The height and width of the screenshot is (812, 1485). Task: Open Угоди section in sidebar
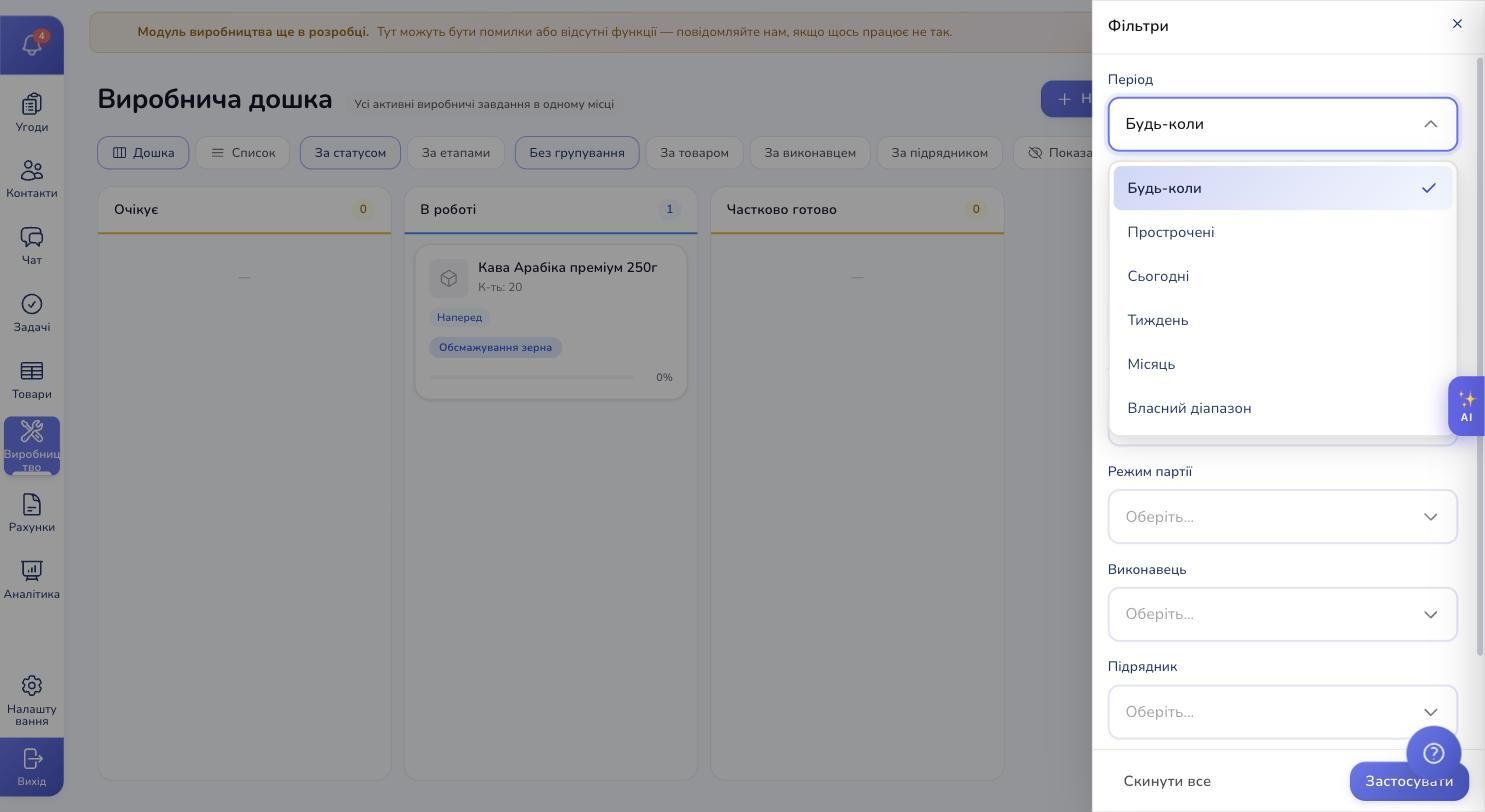32,113
